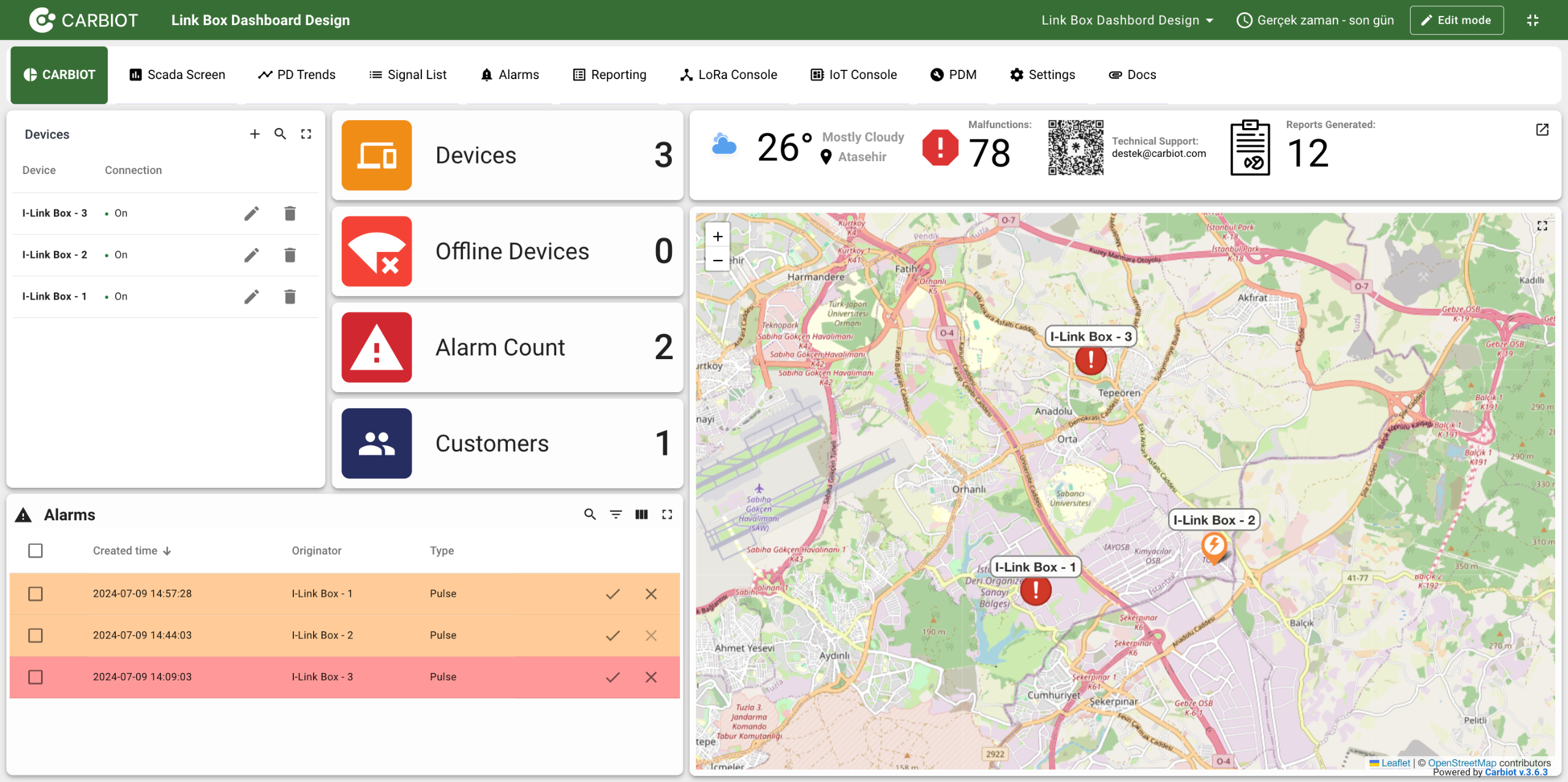Zoom in on the map
This screenshot has height=782, width=1568.
pyautogui.click(x=718, y=237)
